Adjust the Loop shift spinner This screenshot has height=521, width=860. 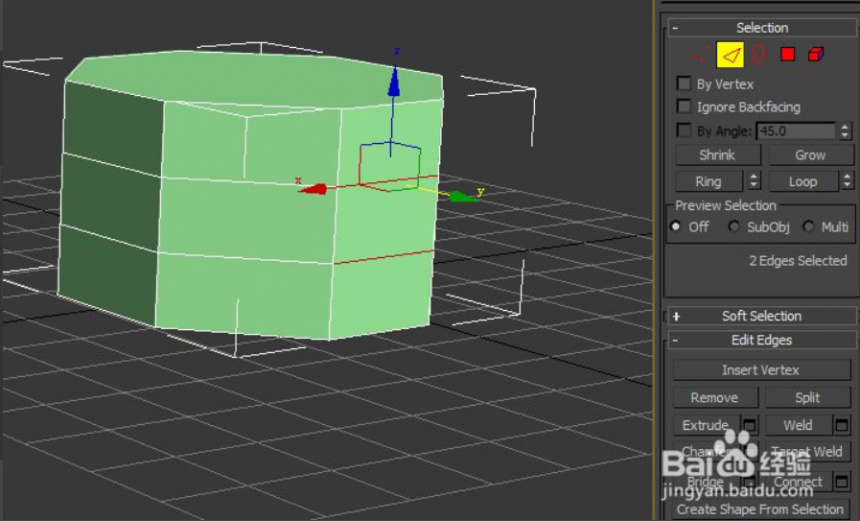[x=847, y=181]
